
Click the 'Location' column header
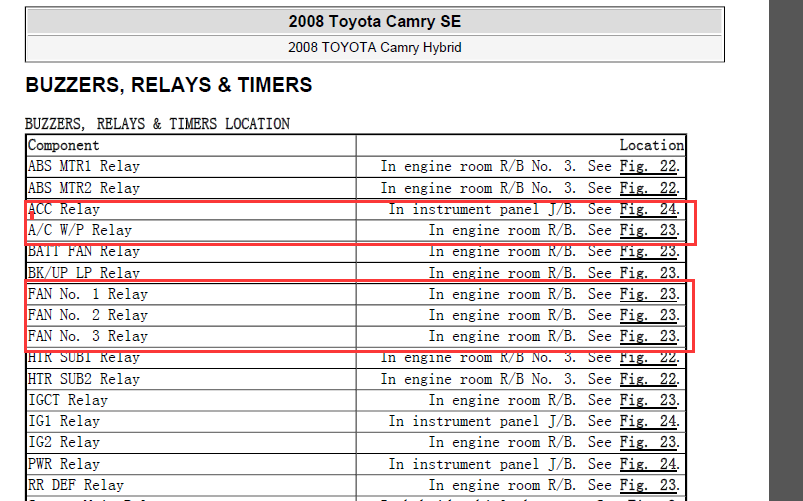click(521, 145)
